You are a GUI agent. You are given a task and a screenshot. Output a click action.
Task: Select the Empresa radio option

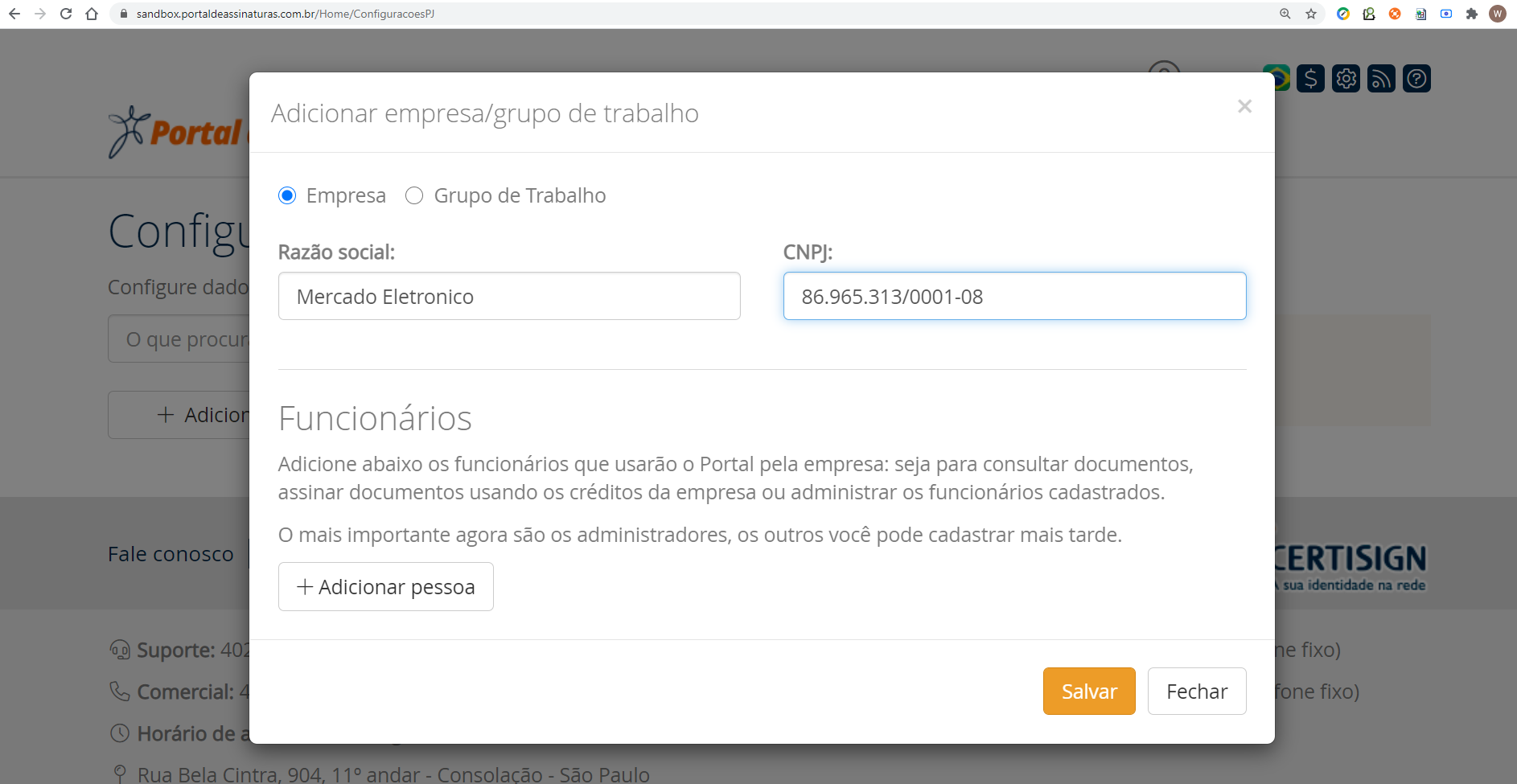287,195
